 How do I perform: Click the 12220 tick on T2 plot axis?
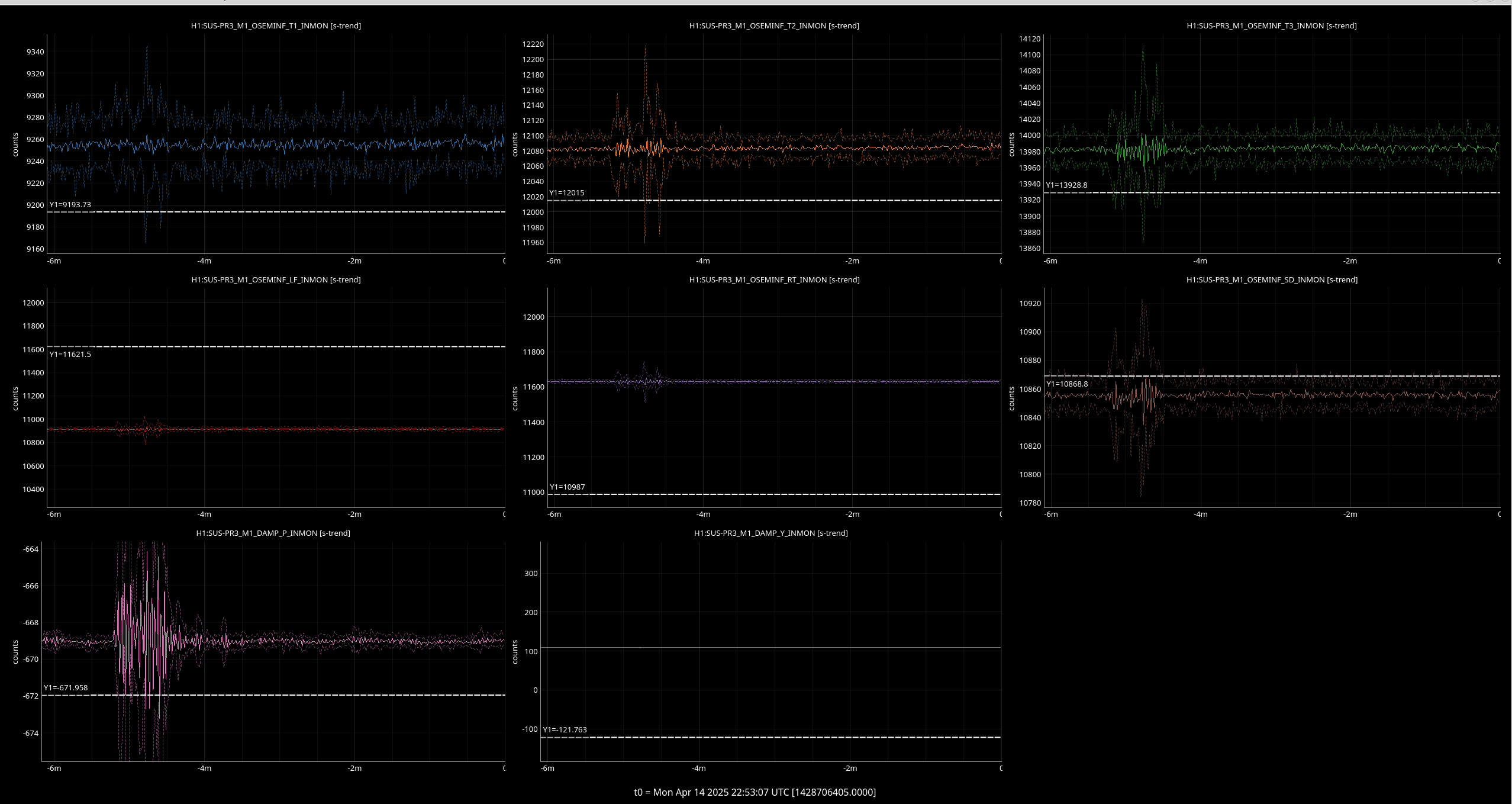coord(533,44)
